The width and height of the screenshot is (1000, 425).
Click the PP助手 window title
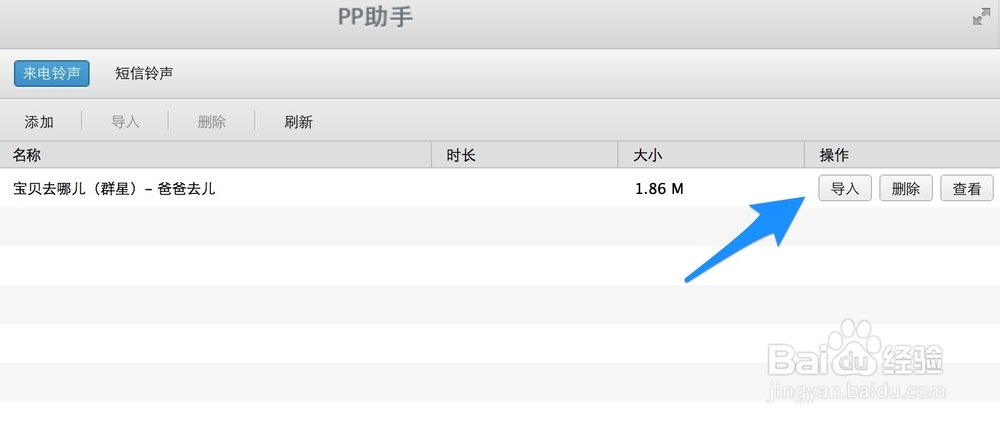375,17
